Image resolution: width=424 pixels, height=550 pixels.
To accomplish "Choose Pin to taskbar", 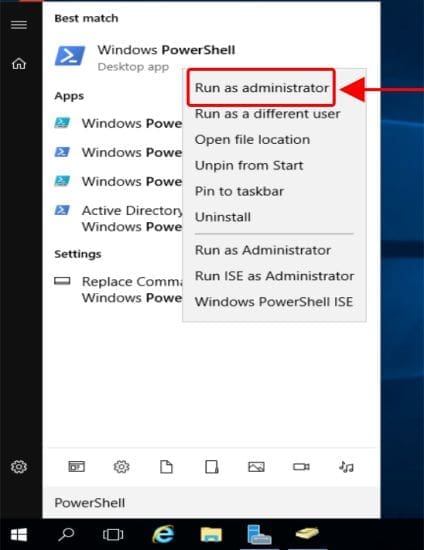I will [240, 191].
